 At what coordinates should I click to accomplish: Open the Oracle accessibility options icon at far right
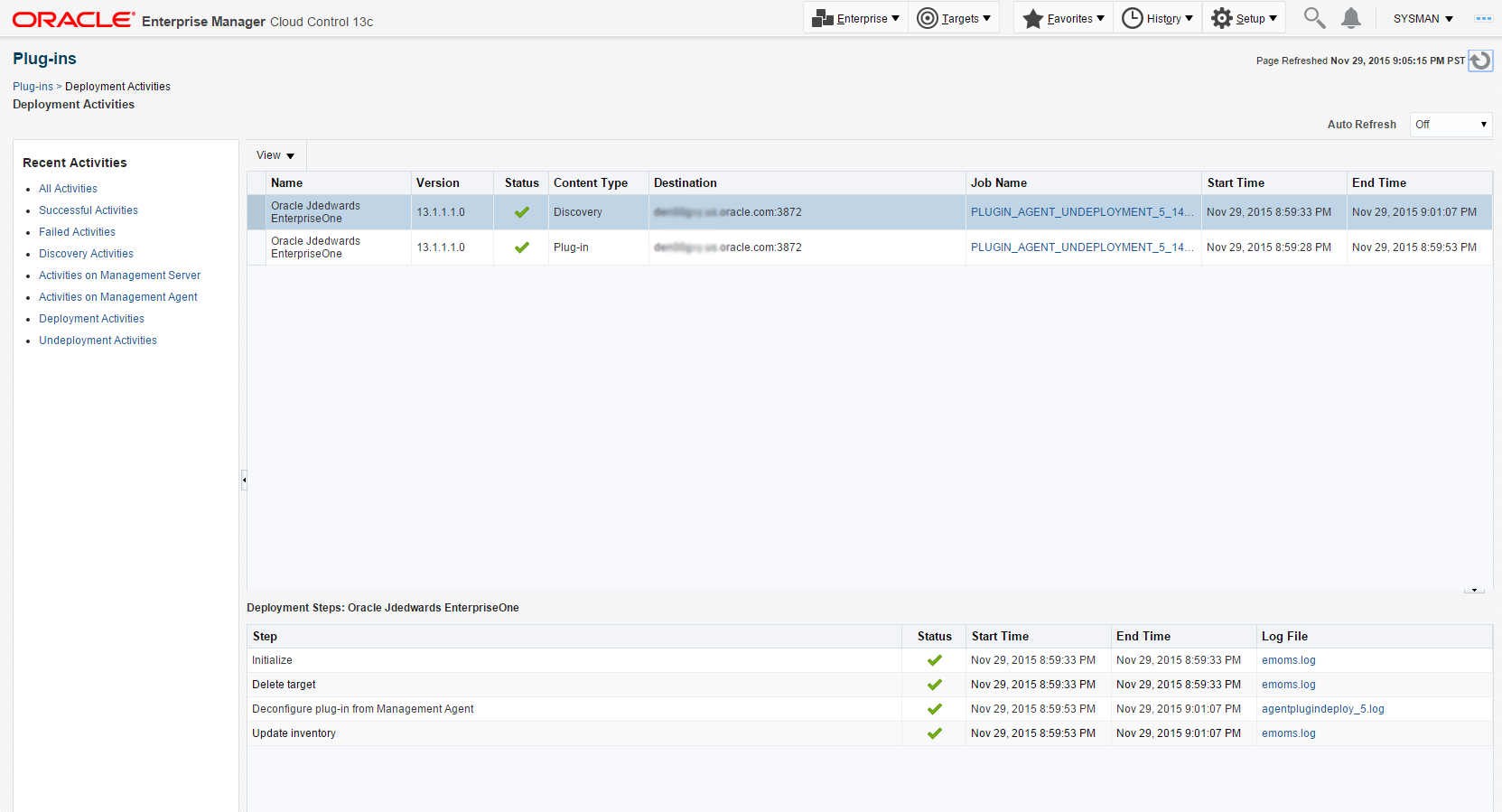pos(1483,18)
